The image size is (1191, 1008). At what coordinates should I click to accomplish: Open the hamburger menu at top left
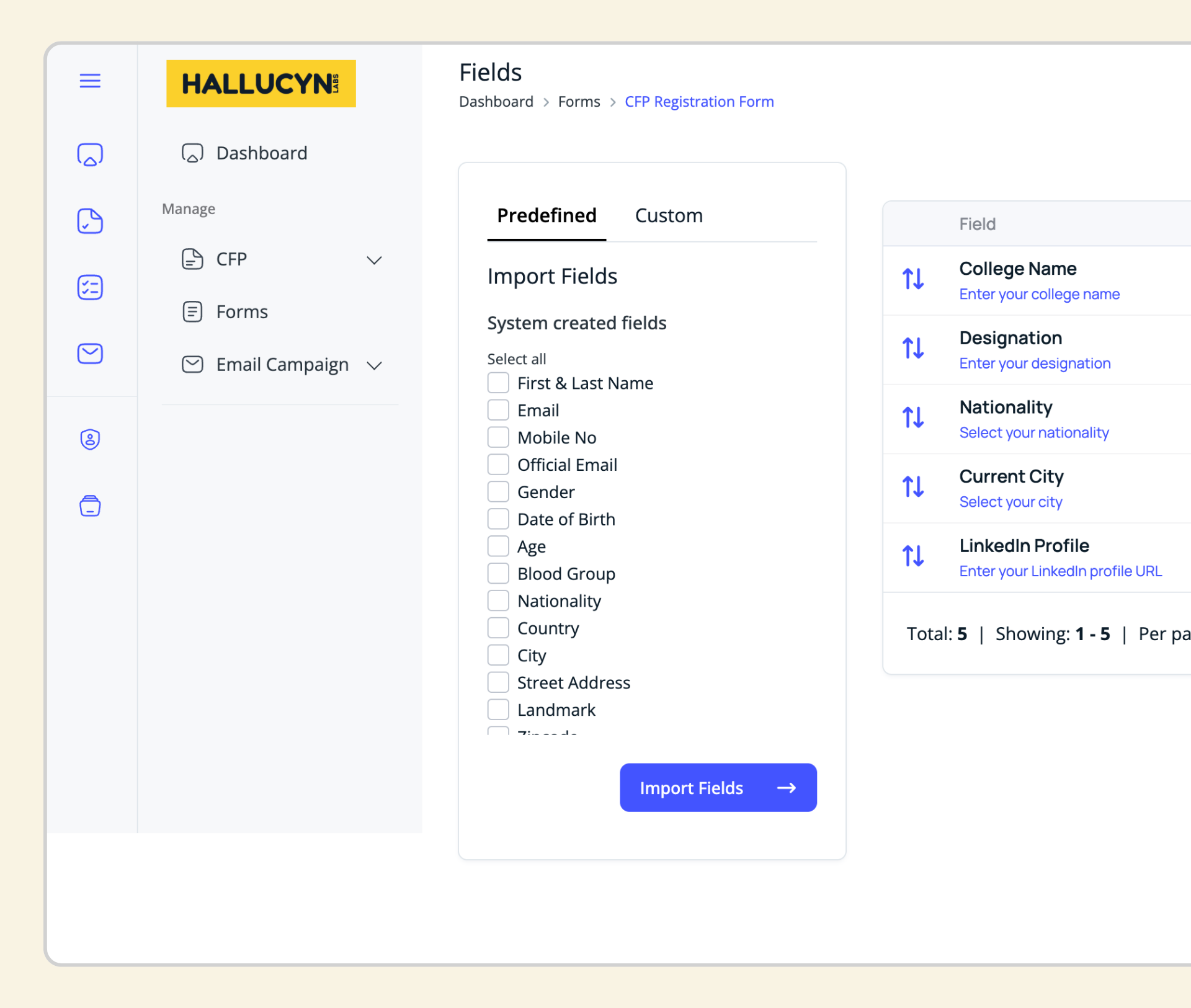(x=90, y=81)
